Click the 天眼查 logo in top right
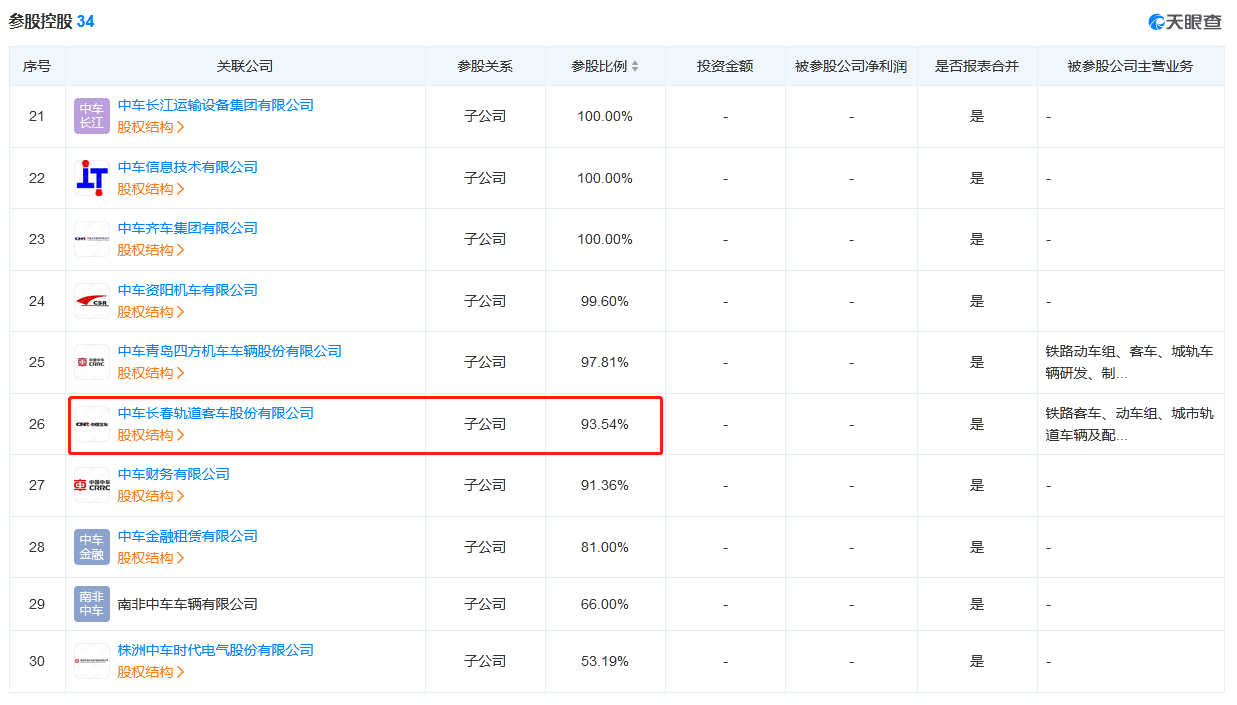 pos(1185,22)
